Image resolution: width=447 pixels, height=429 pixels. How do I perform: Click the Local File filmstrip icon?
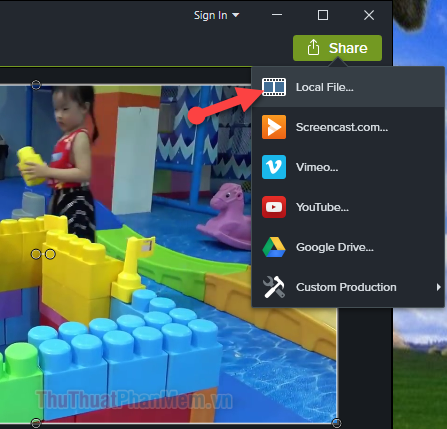pos(274,87)
